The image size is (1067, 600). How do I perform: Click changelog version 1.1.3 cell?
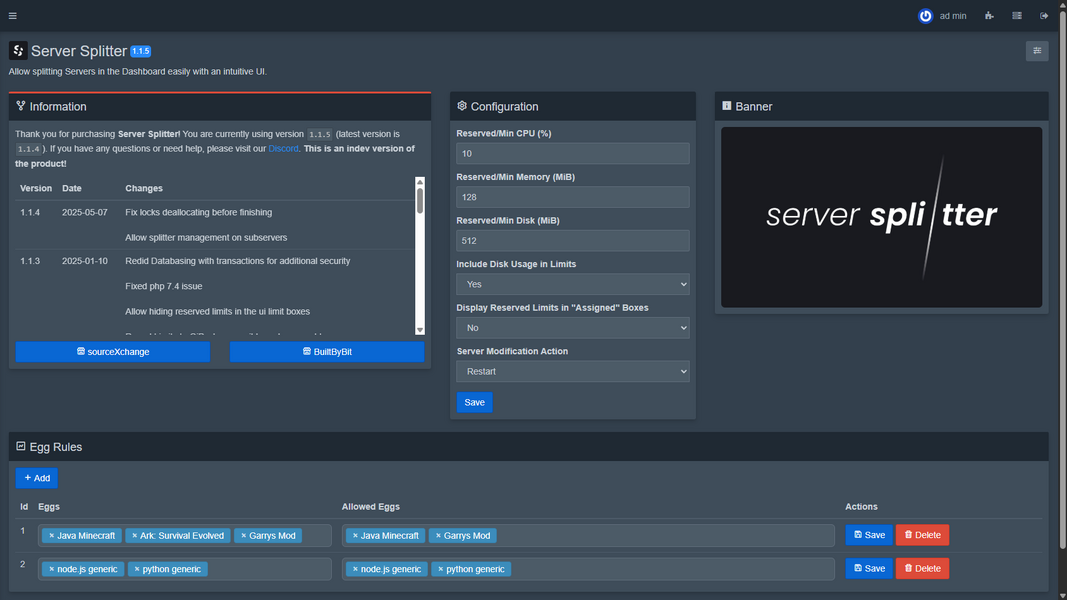click(30, 261)
